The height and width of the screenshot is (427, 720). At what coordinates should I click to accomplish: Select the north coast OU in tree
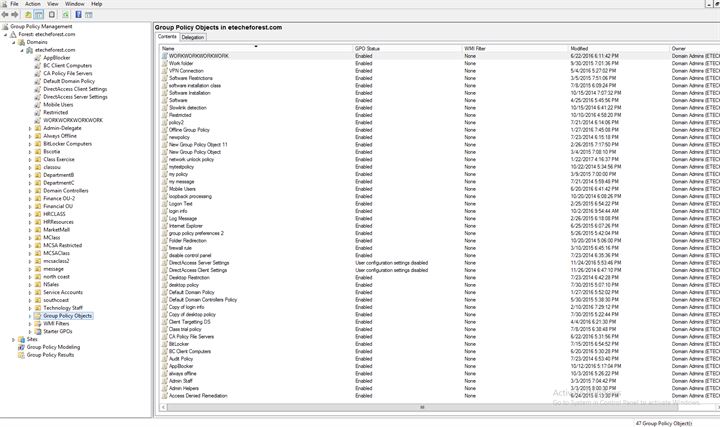[56, 277]
